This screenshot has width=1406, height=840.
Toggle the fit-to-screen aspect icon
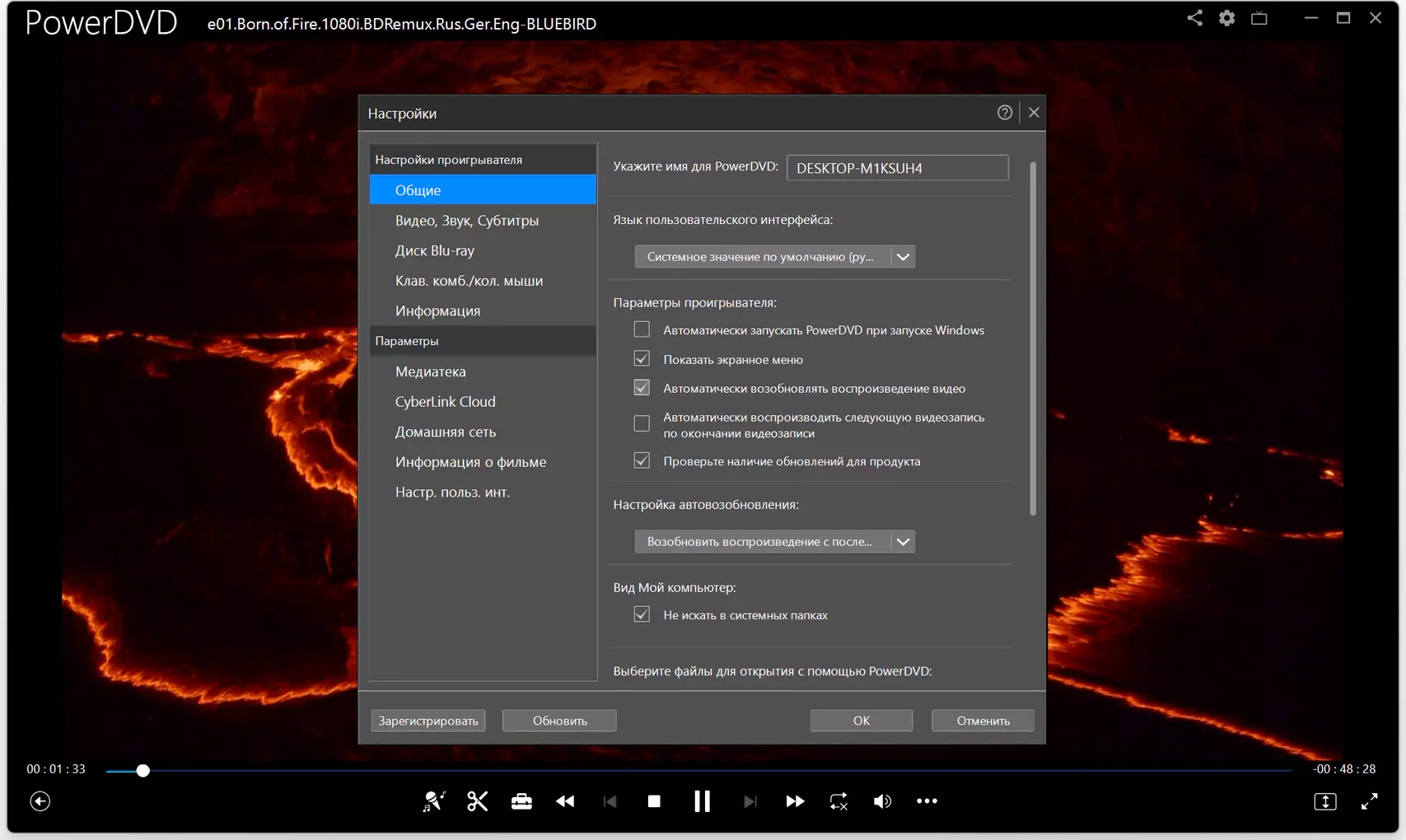1325,801
